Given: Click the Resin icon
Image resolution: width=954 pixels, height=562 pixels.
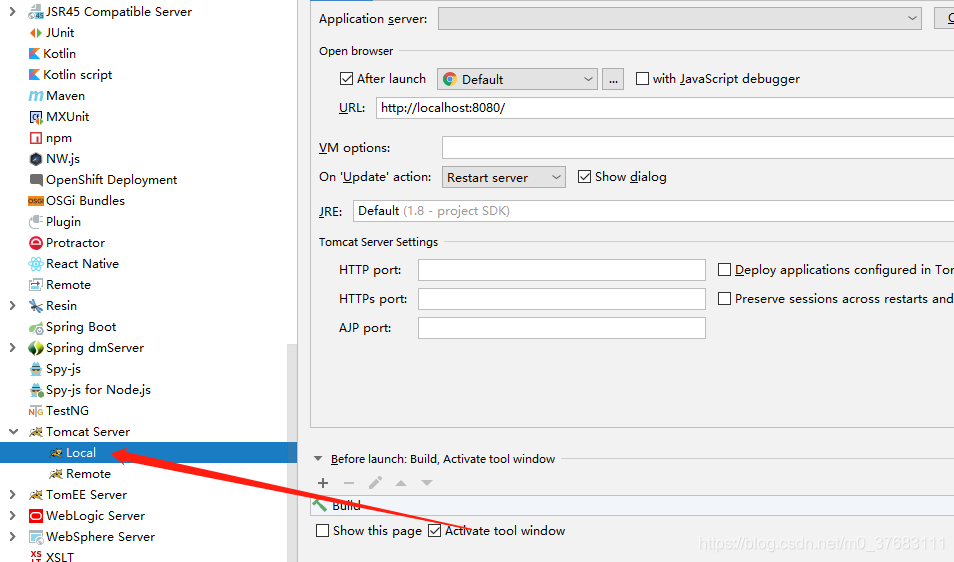Looking at the screenshot, I should point(36,306).
